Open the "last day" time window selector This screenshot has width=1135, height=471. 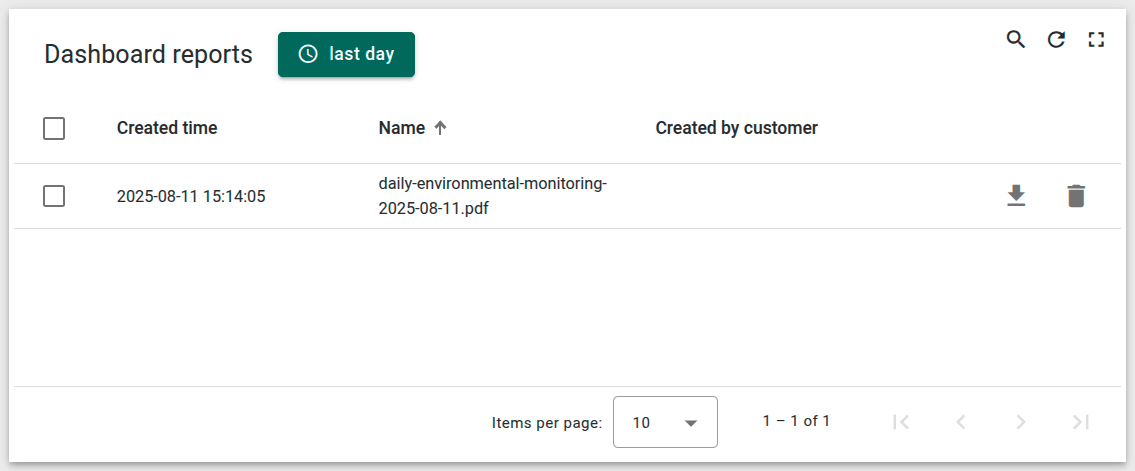click(x=346, y=54)
